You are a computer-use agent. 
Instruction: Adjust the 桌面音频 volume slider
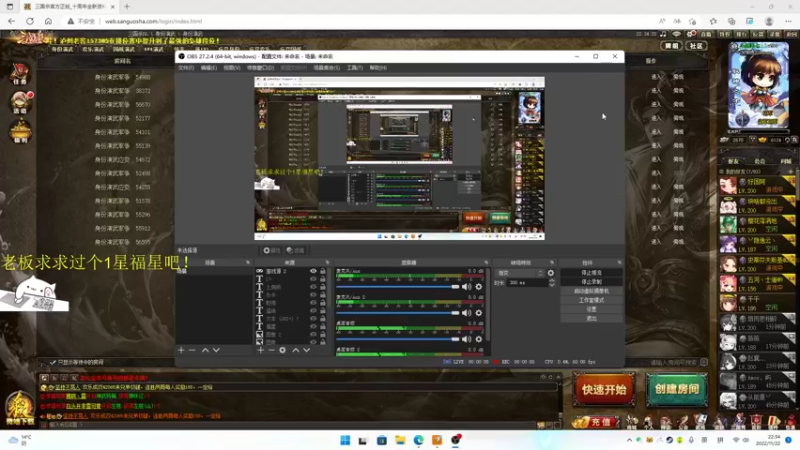point(397,339)
